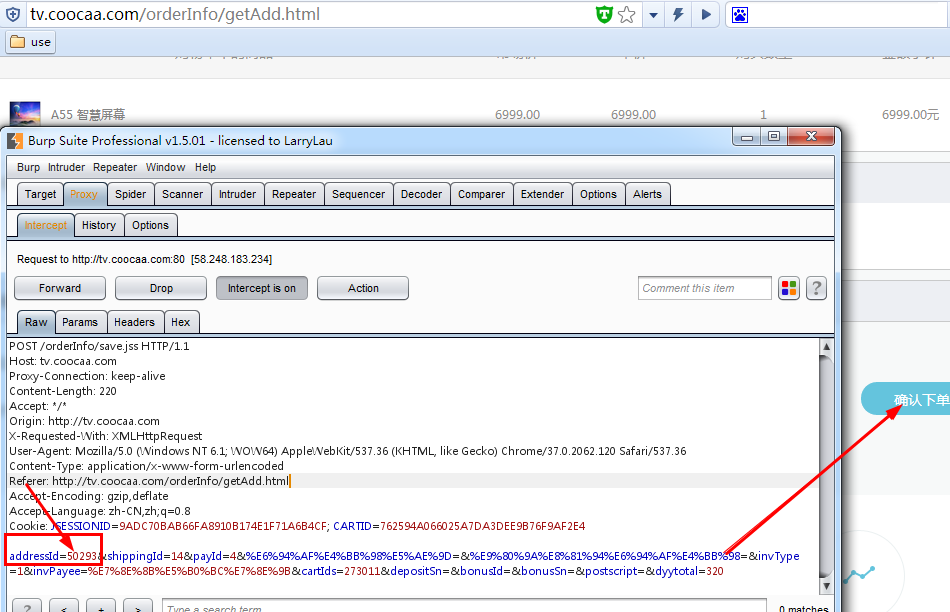Select the Raw view tab
950x612 pixels.
(x=36, y=322)
